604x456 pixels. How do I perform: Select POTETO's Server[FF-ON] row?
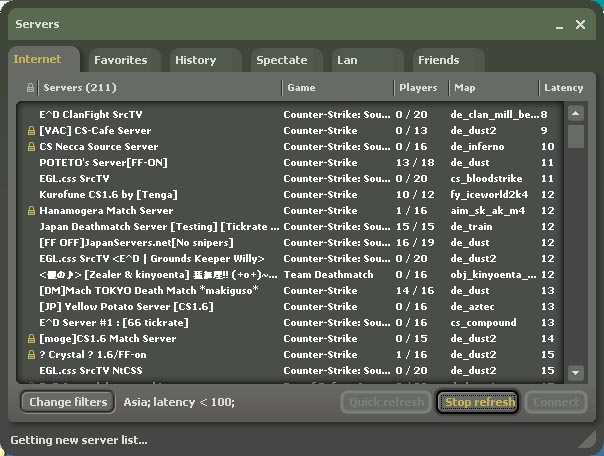coord(290,163)
